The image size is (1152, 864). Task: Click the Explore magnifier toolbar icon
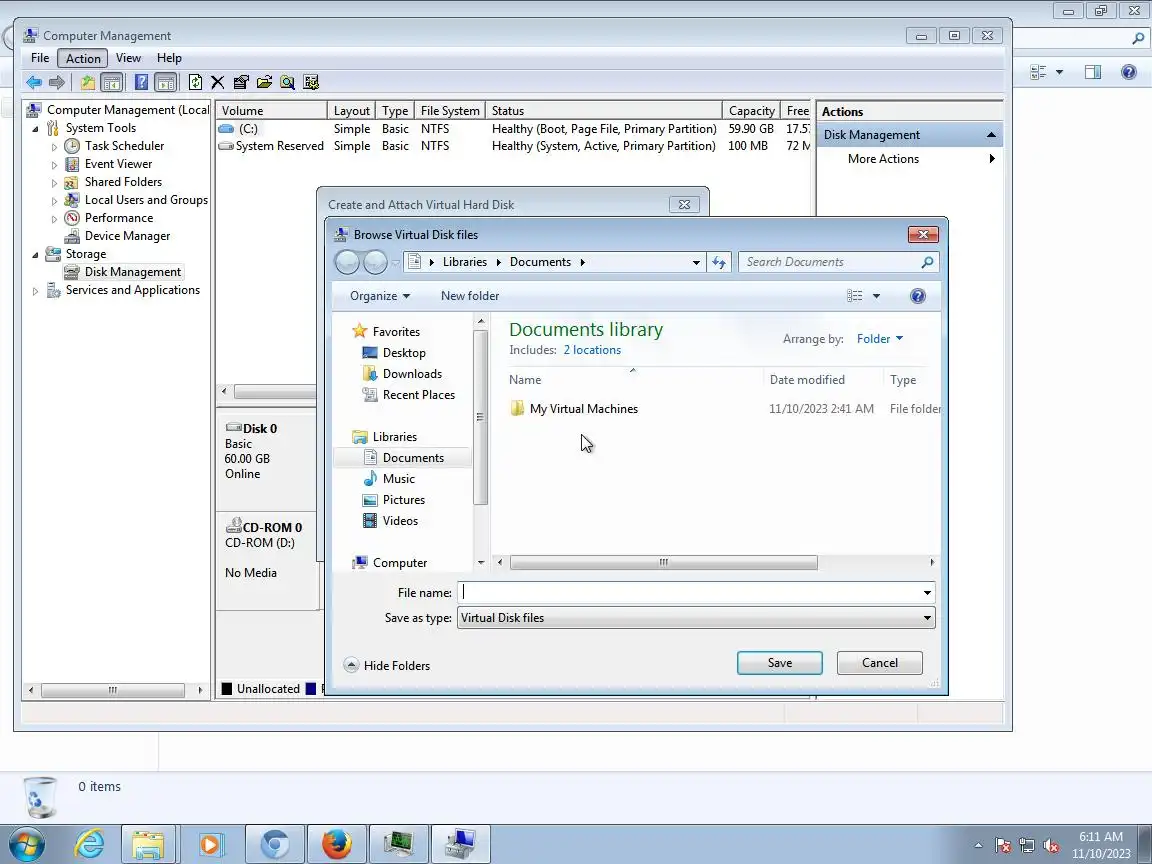(287, 82)
